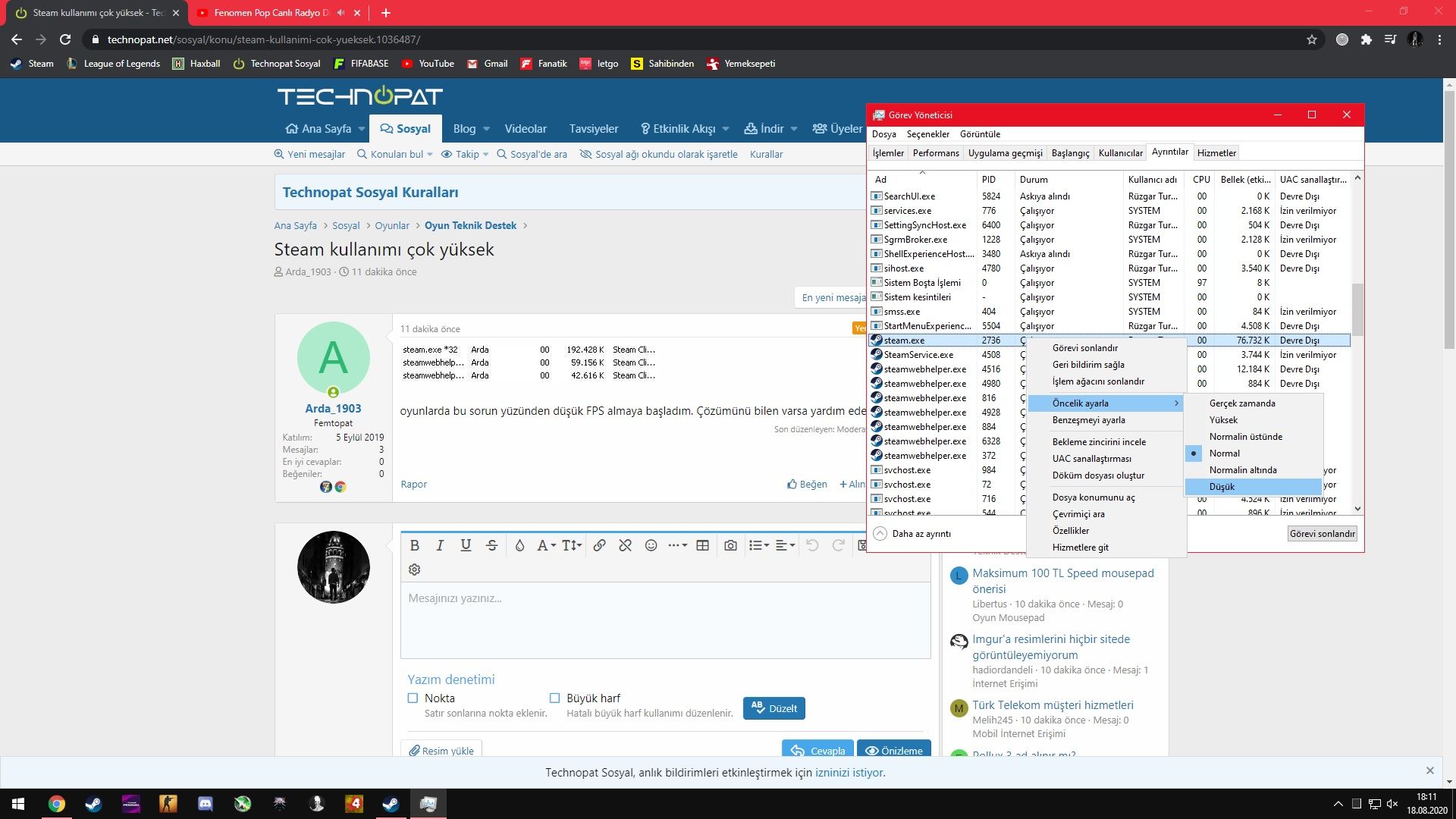The width and height of the screenshot is (1456, 819).
Task: Click the camera insert image icon
Action: pyautogui.click(x=730, y=545)
